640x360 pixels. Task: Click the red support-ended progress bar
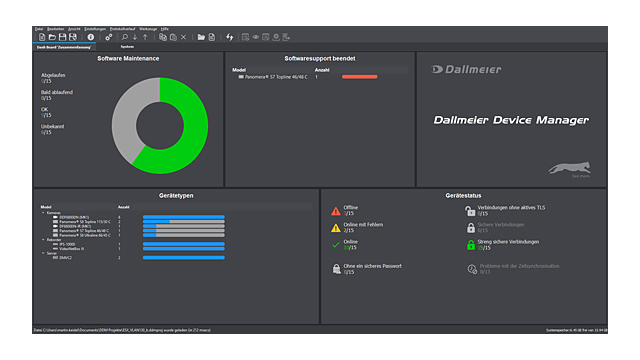click(x=360, y=77)
